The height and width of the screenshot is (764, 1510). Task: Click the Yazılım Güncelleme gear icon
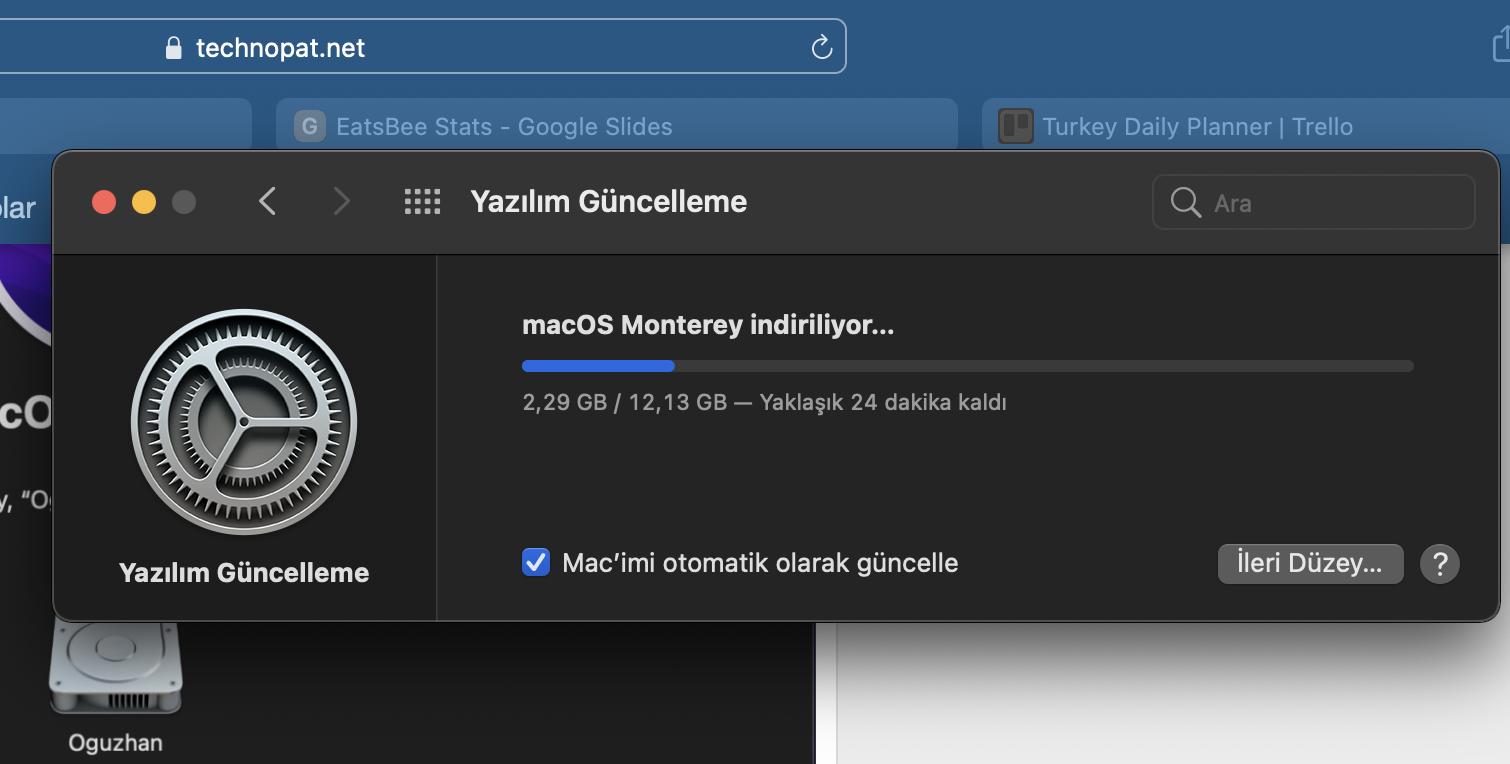[244, 422]
